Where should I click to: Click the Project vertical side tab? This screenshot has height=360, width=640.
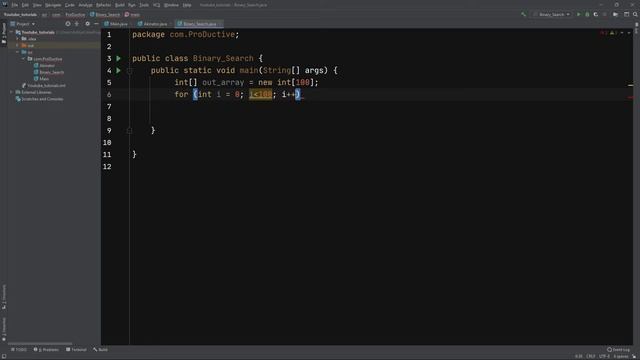point(4,33)
